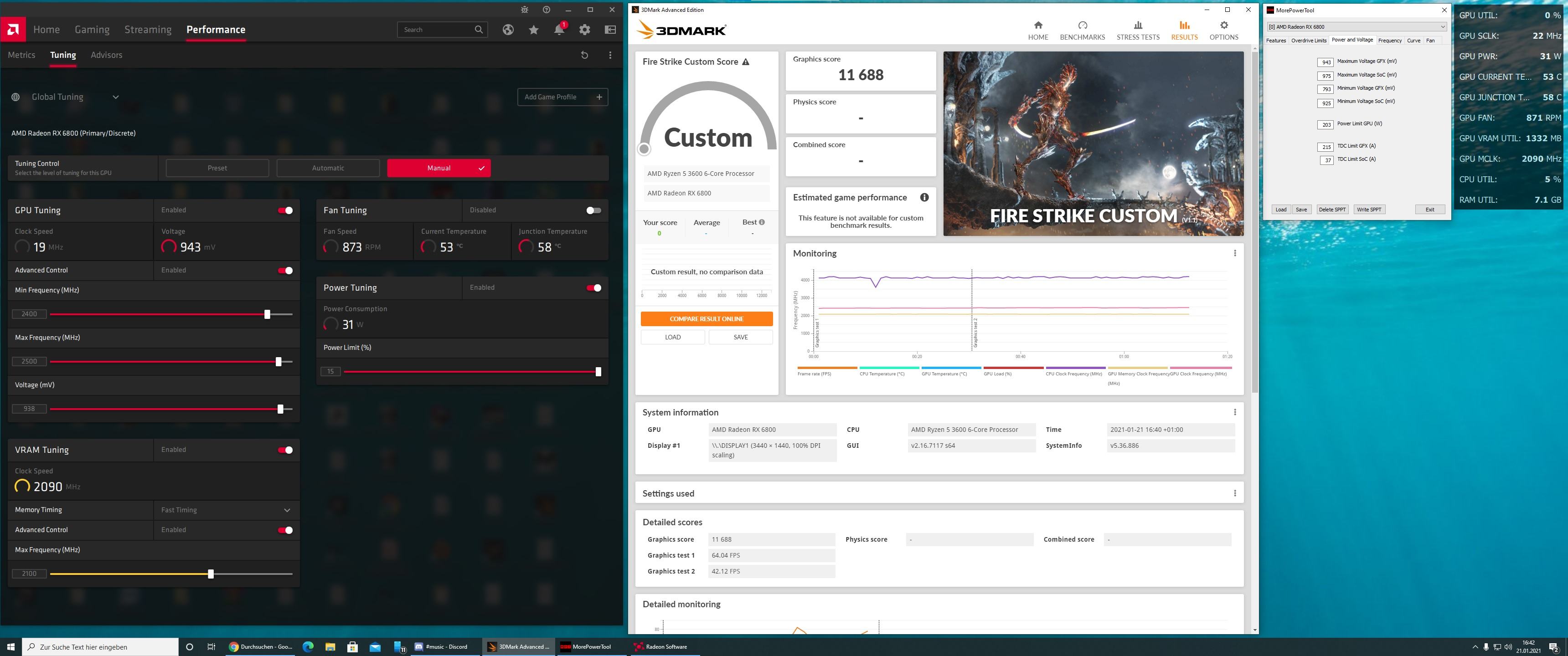Open the Monitoring panel three-dot menu
Image resolution: width=1568 pixels, height=656 pixels.
[1234, 253]
